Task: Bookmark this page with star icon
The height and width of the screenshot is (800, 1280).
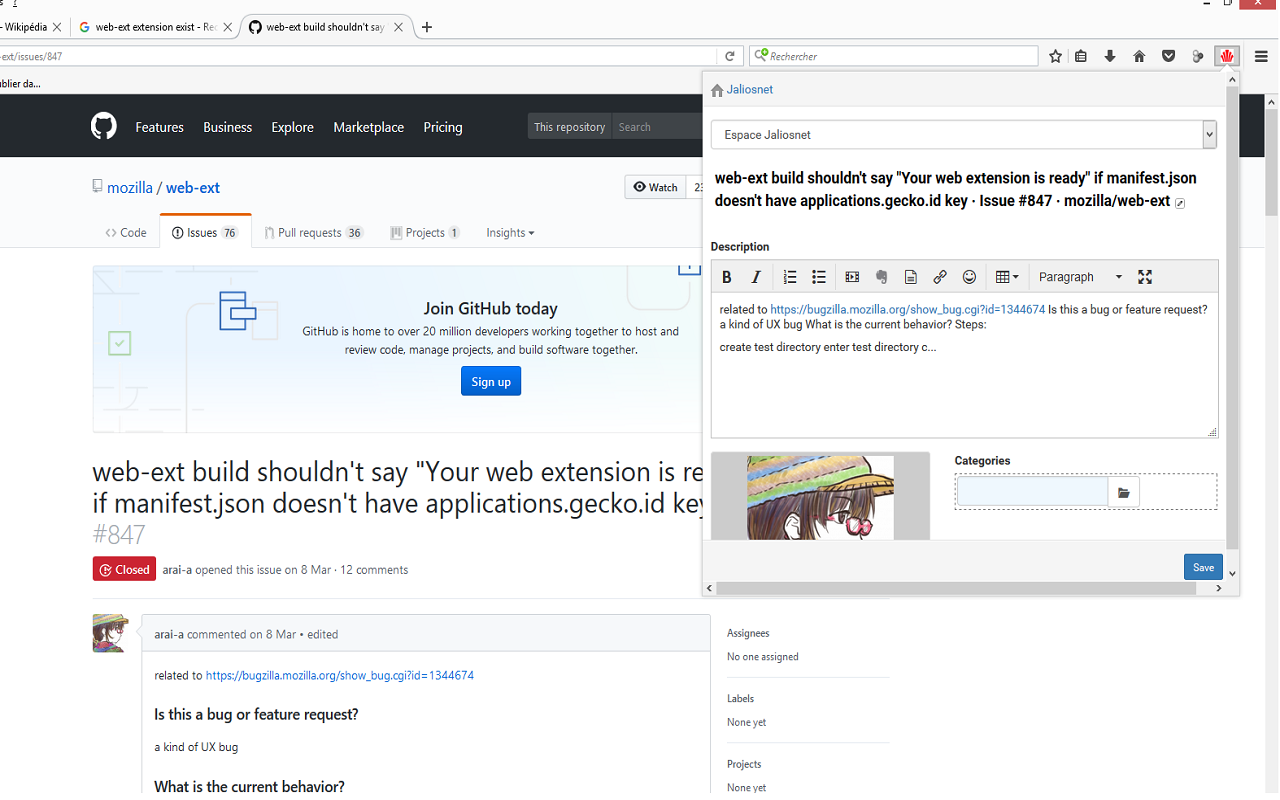Action: [1056, 57]
